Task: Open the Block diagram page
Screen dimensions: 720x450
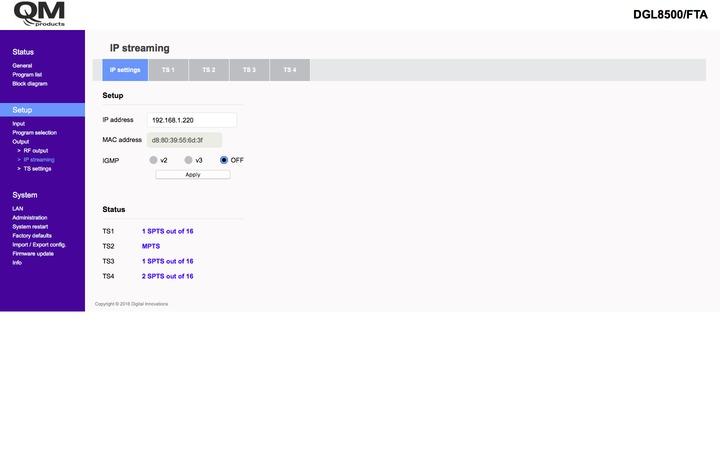Action: click(29, 84)
